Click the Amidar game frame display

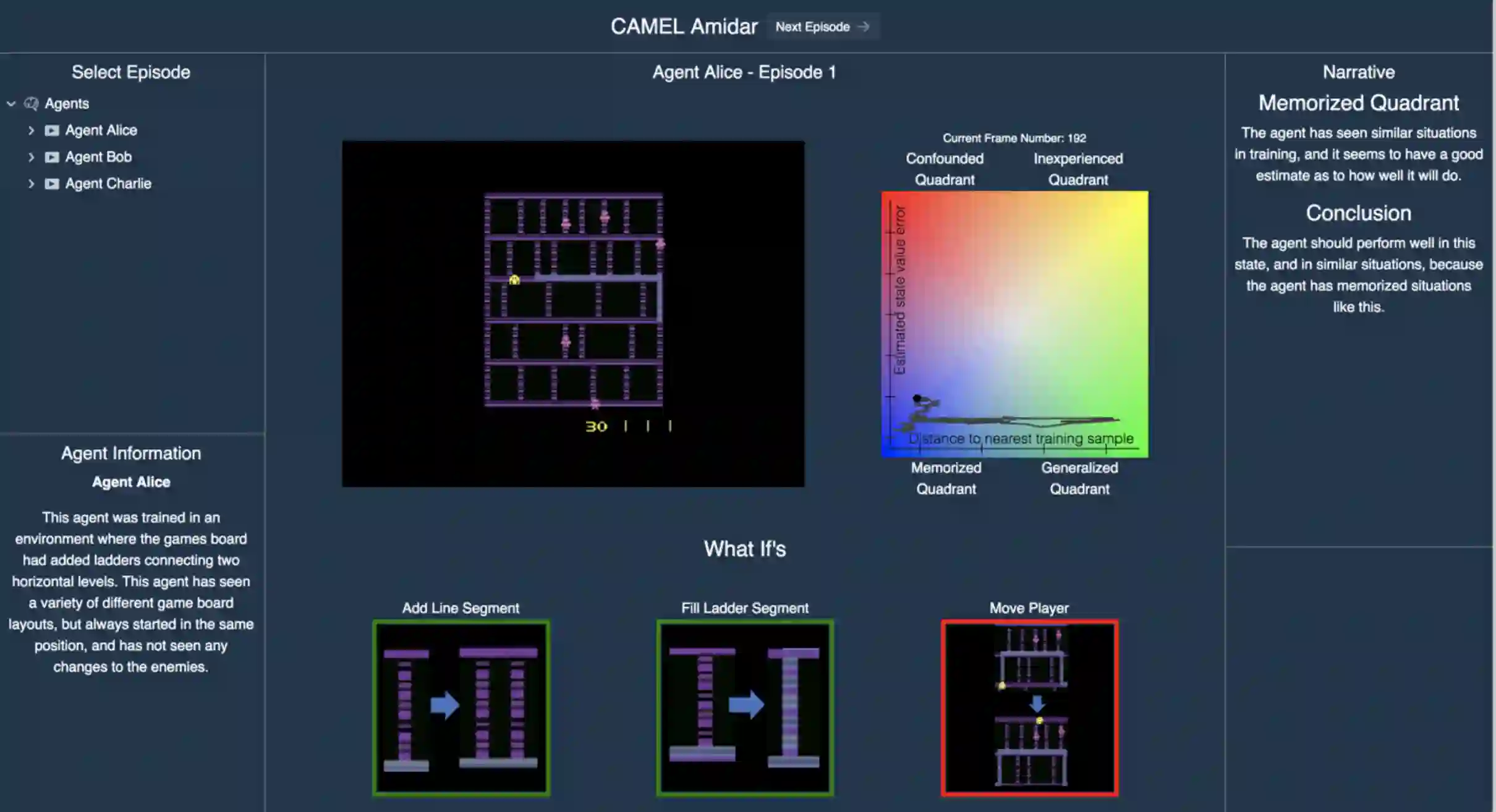click(x=573, y=313)
